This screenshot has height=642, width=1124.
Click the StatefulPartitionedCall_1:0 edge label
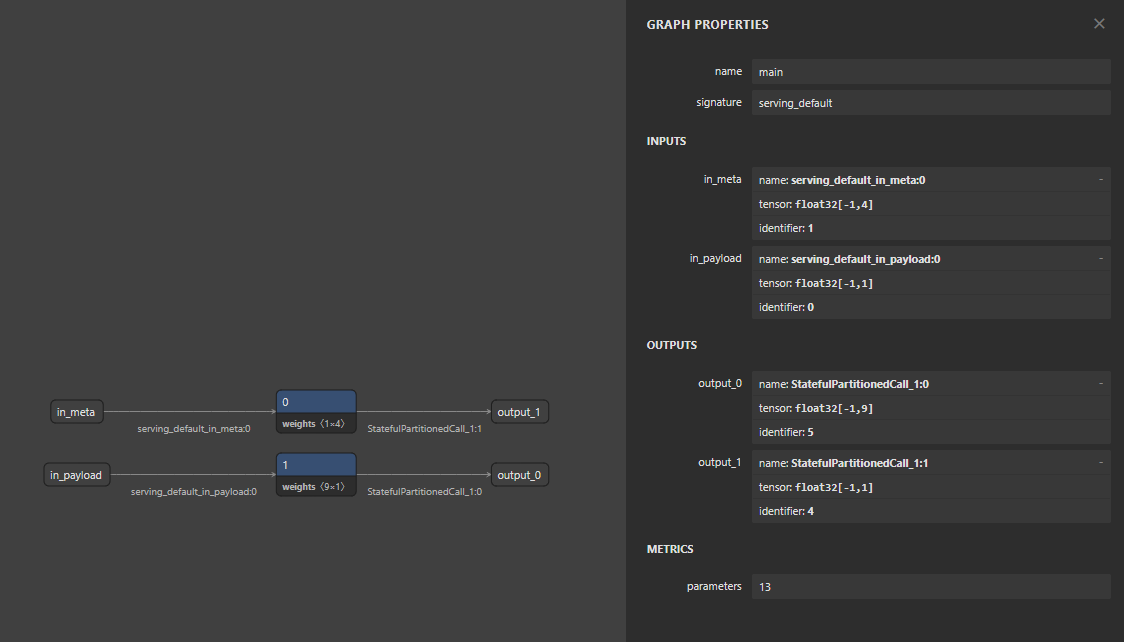(x=424, y=492)
